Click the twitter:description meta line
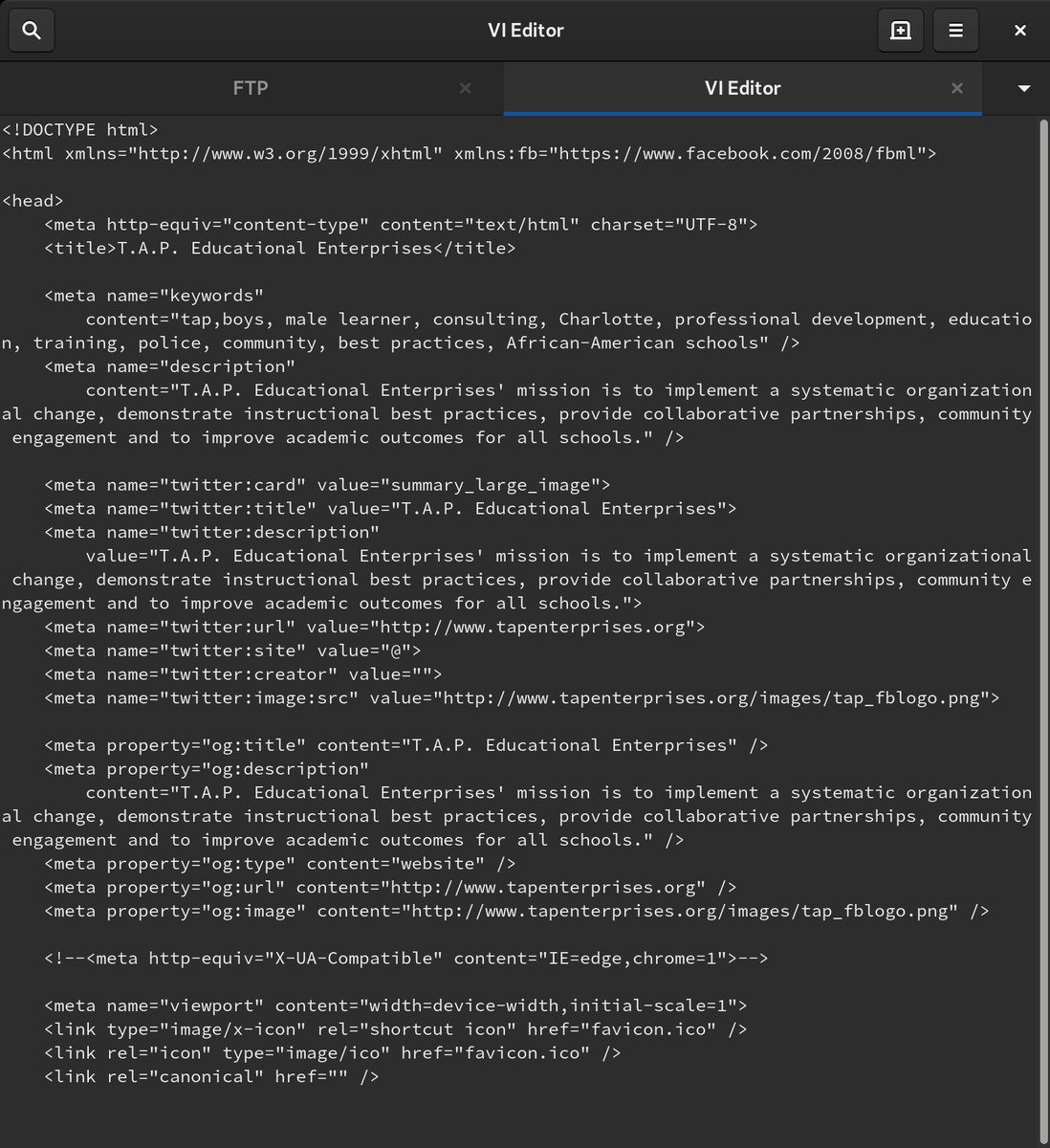1050x1148 pixels. click(x=212, y=532)
